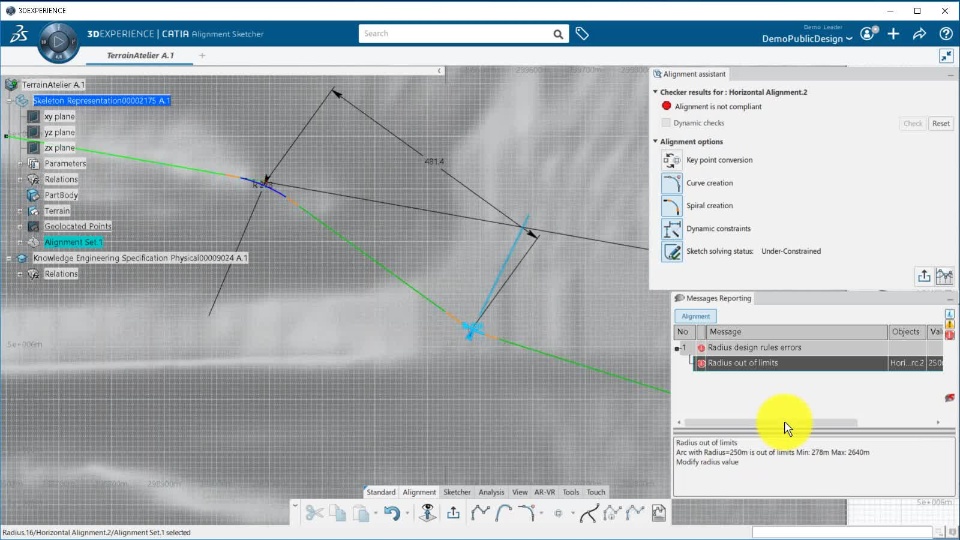960x540 pixels.
Task: Open the curve tool dropdown arrow
Action: pyautogui.click(x=542, y=514)
